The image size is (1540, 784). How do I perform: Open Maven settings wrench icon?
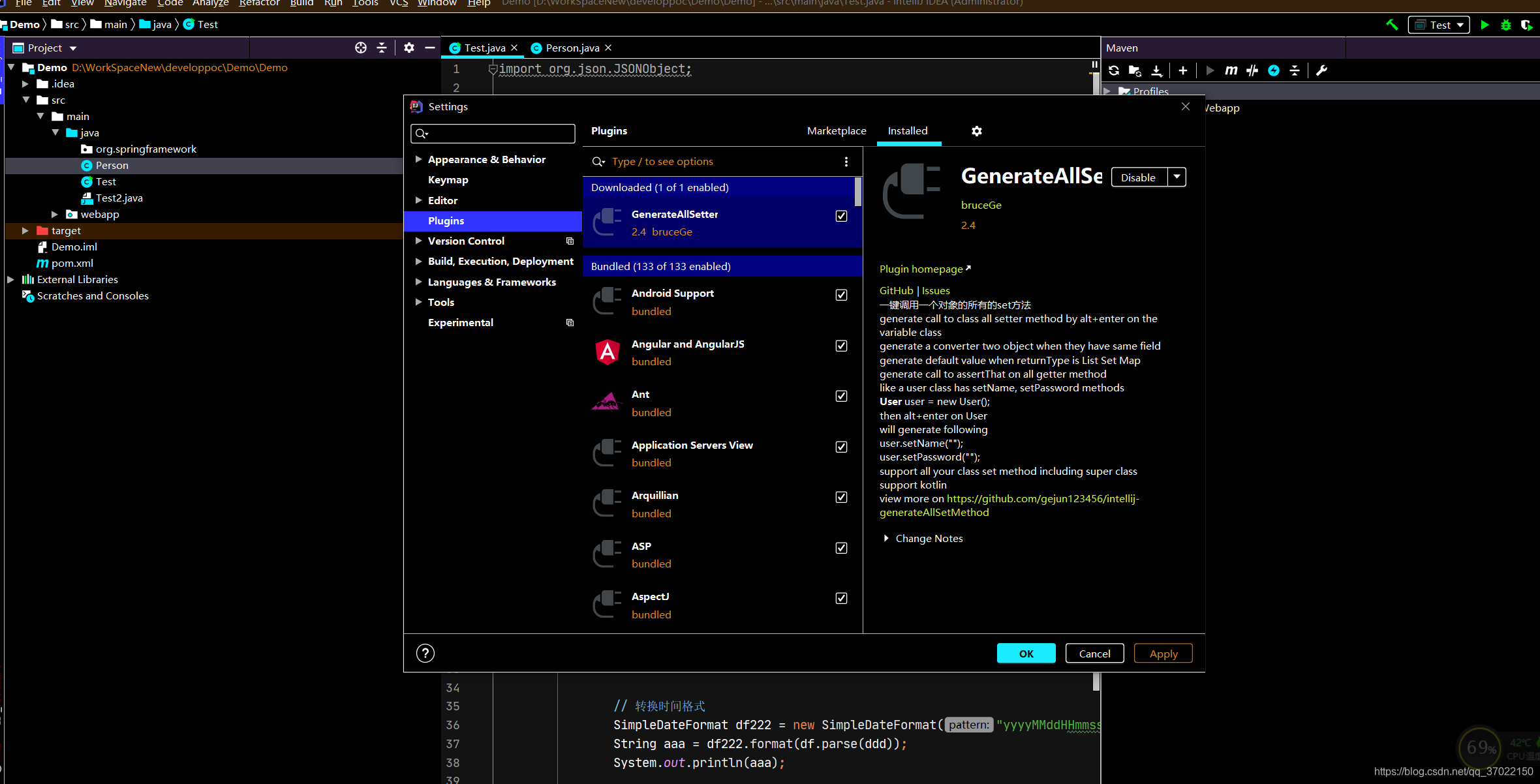coord(1322,70)
